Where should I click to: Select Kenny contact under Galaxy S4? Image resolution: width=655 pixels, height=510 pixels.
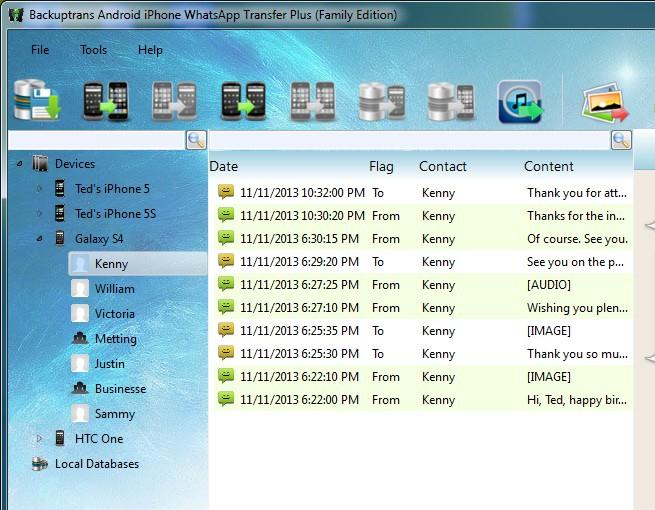[x=138, y=264]
